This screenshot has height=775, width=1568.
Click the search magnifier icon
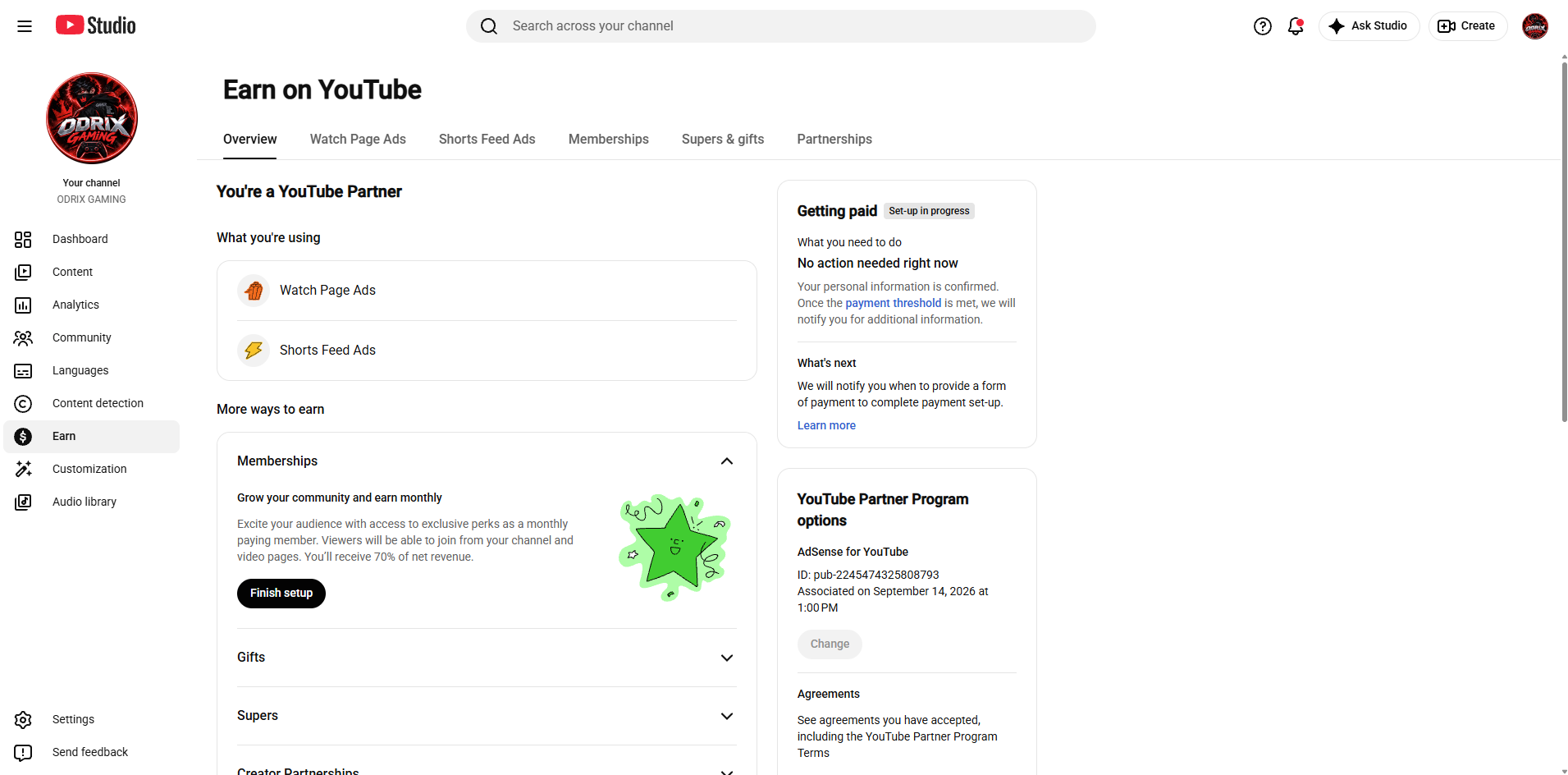(x=489, y=26)
